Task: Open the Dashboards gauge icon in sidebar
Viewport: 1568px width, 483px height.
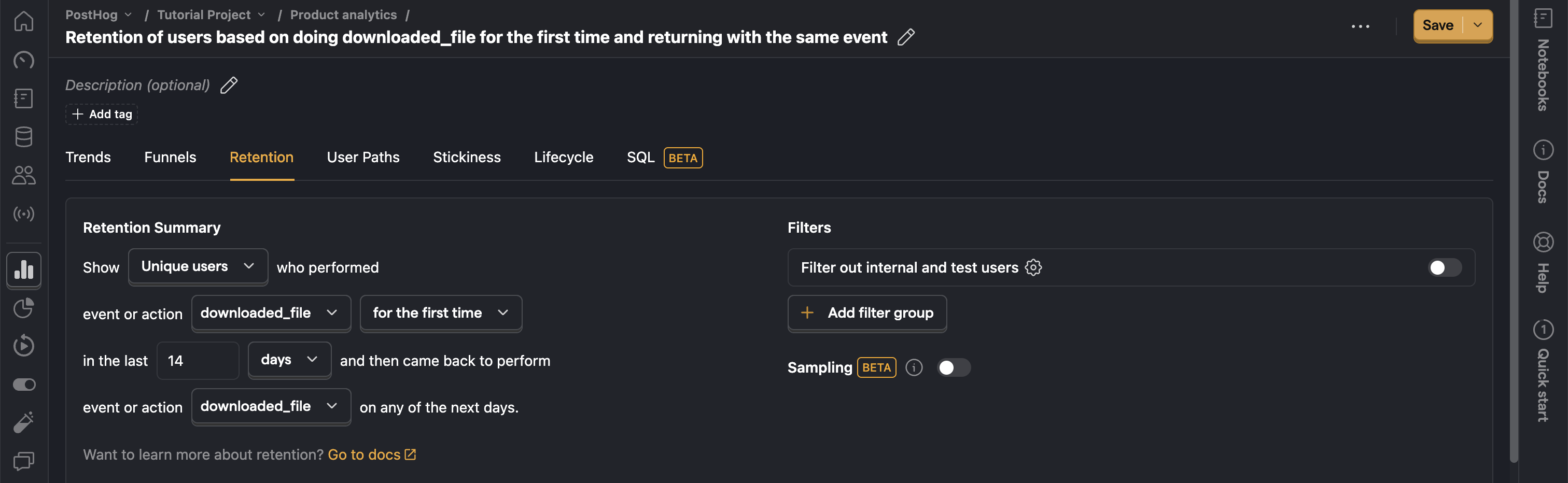Action: pos(24,60)
